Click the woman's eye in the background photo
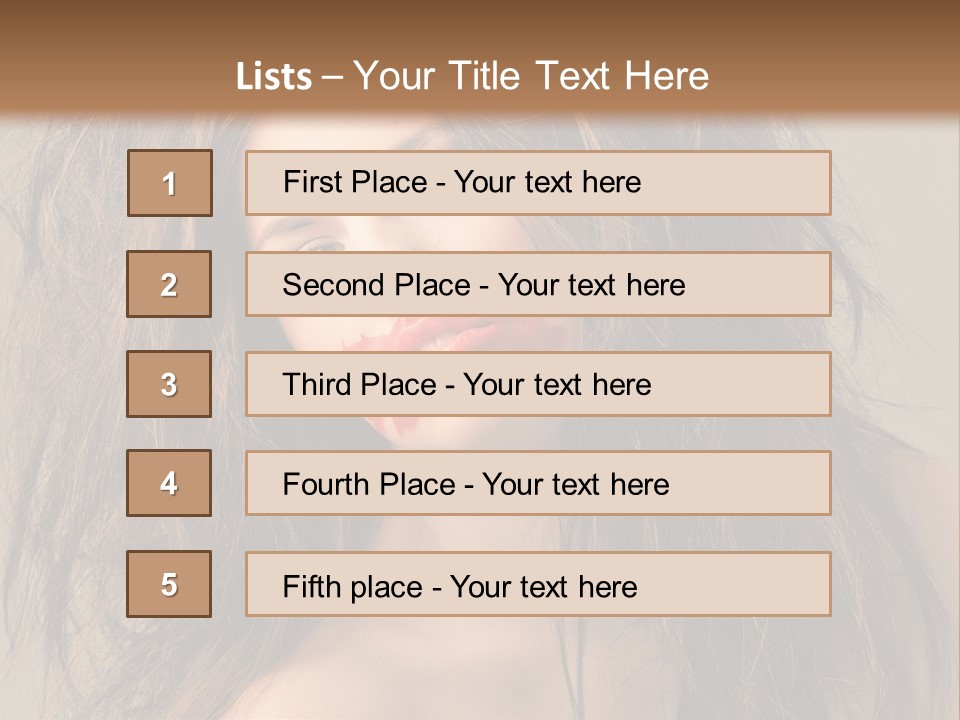Screen dimensions: 960x720 322,244
